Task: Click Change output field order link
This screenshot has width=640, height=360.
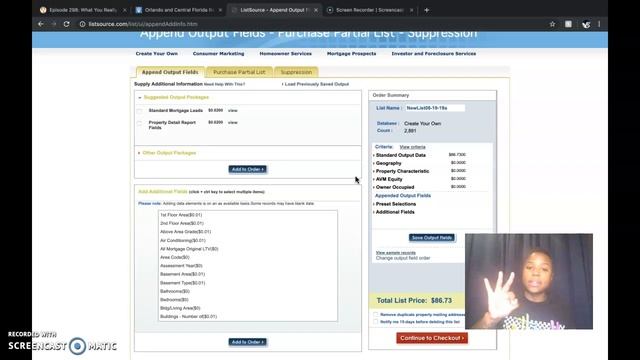Action: (x=403, y=258)
